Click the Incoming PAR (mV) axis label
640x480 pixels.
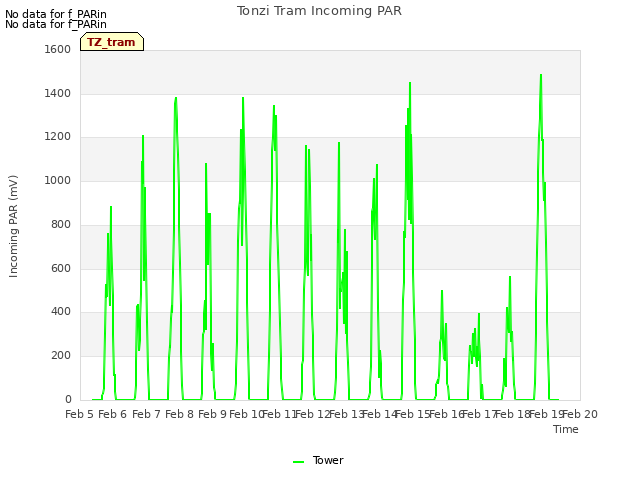13,227
